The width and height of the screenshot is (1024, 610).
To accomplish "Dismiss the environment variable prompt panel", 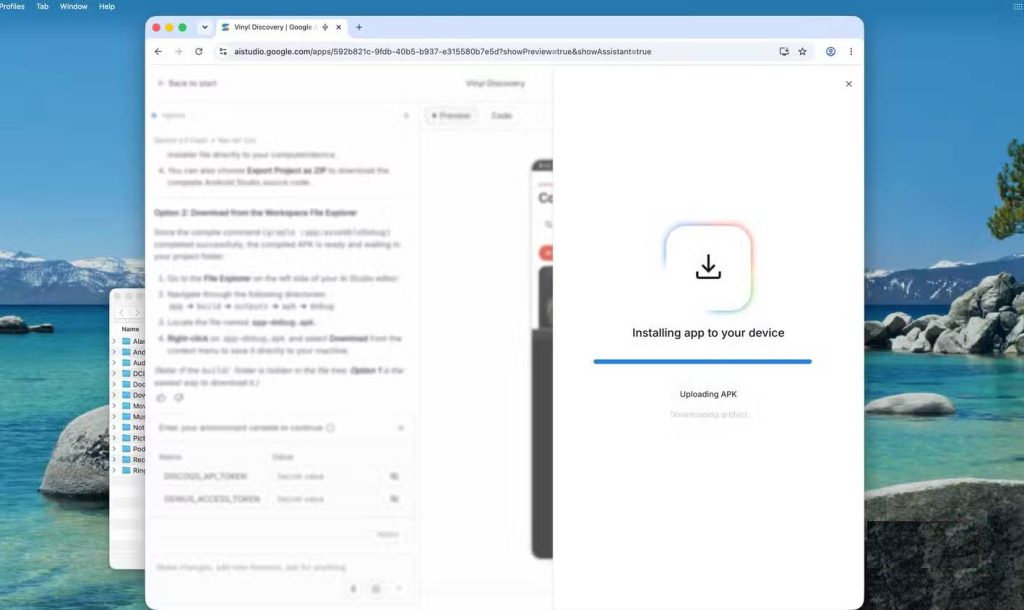I will coord(400,428).
